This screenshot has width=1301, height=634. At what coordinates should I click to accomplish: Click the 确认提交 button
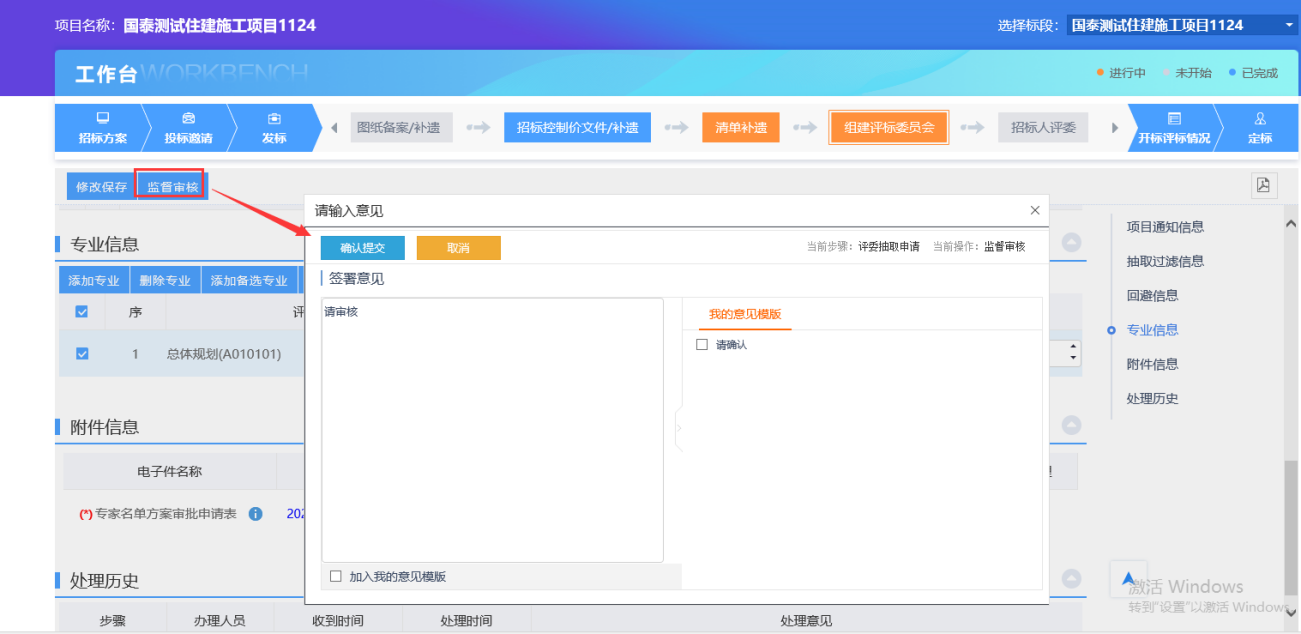(362, 248)
